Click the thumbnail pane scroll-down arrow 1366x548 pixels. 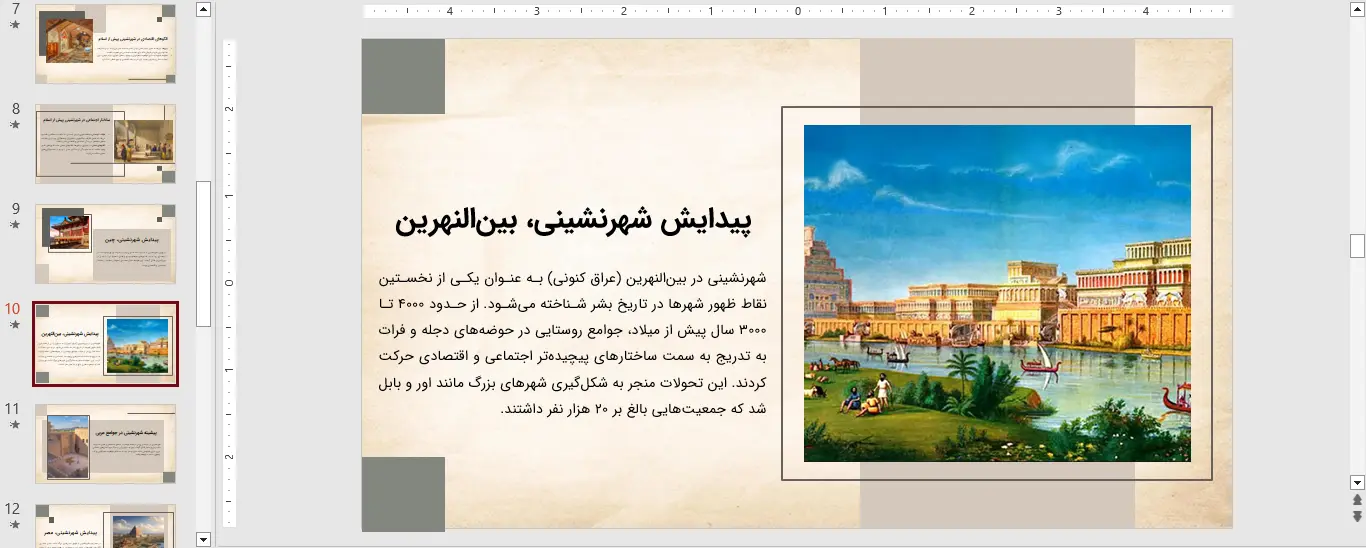(204, 539)
